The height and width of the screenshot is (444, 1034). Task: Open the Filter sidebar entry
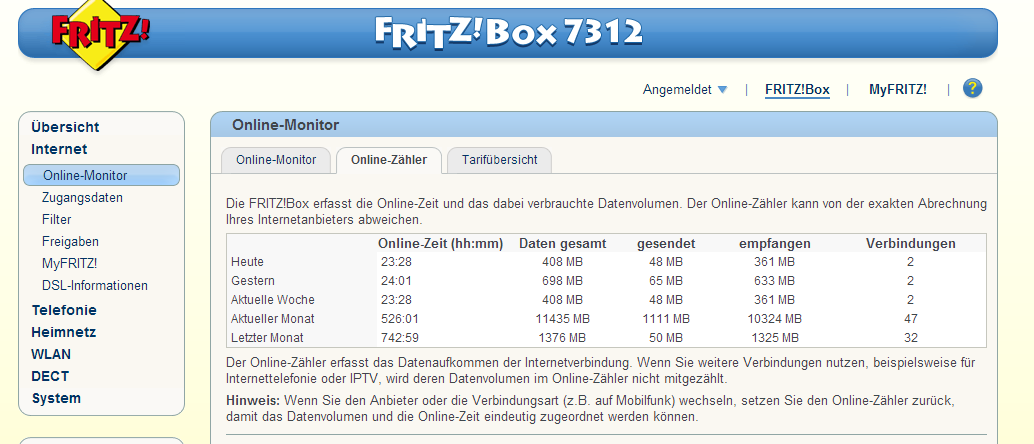[57, 220]
